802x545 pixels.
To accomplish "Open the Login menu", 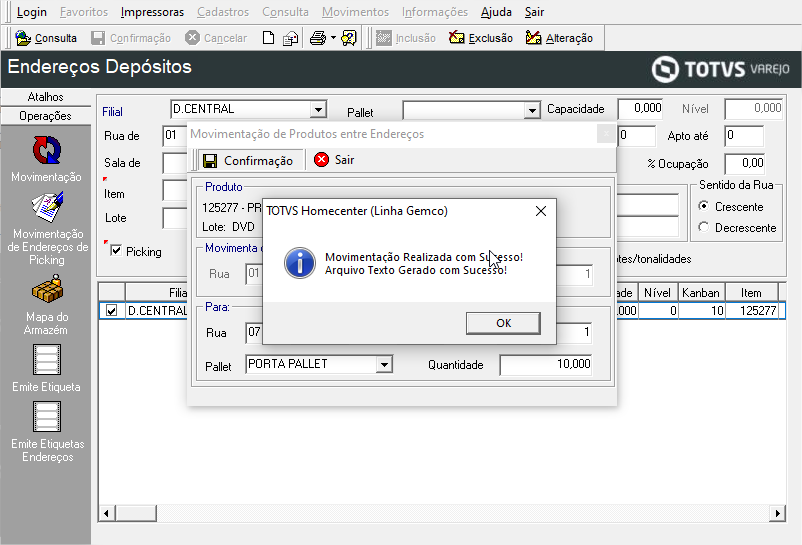I will 32,12.
